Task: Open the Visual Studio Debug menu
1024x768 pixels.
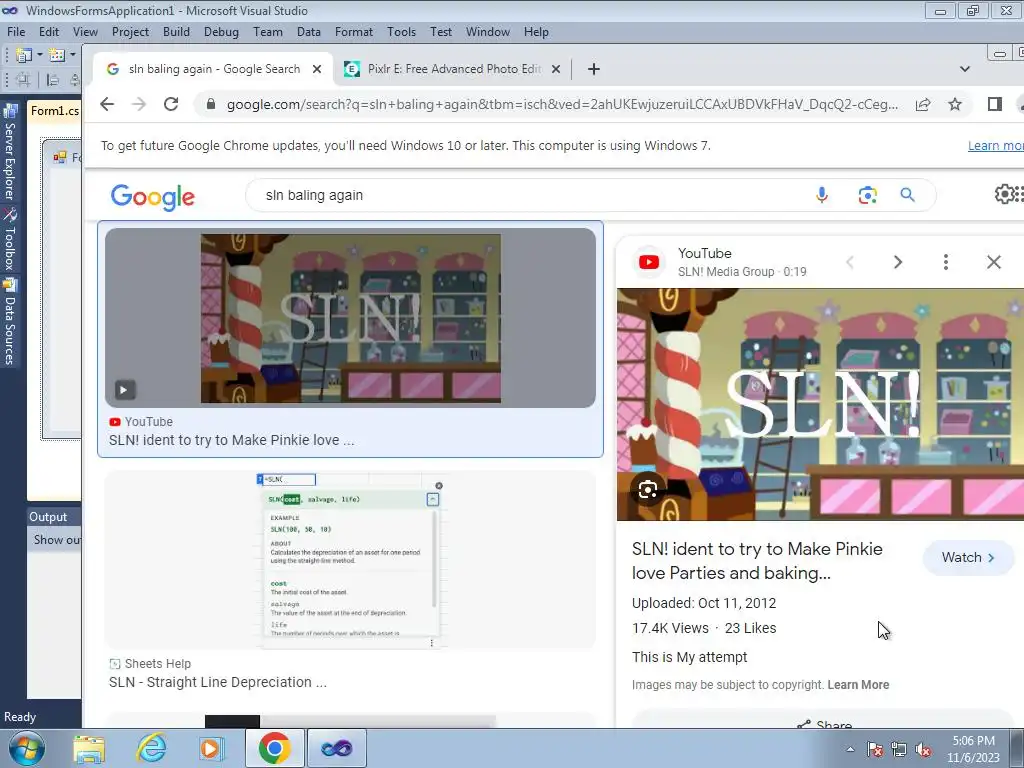Action: [221, 32]
